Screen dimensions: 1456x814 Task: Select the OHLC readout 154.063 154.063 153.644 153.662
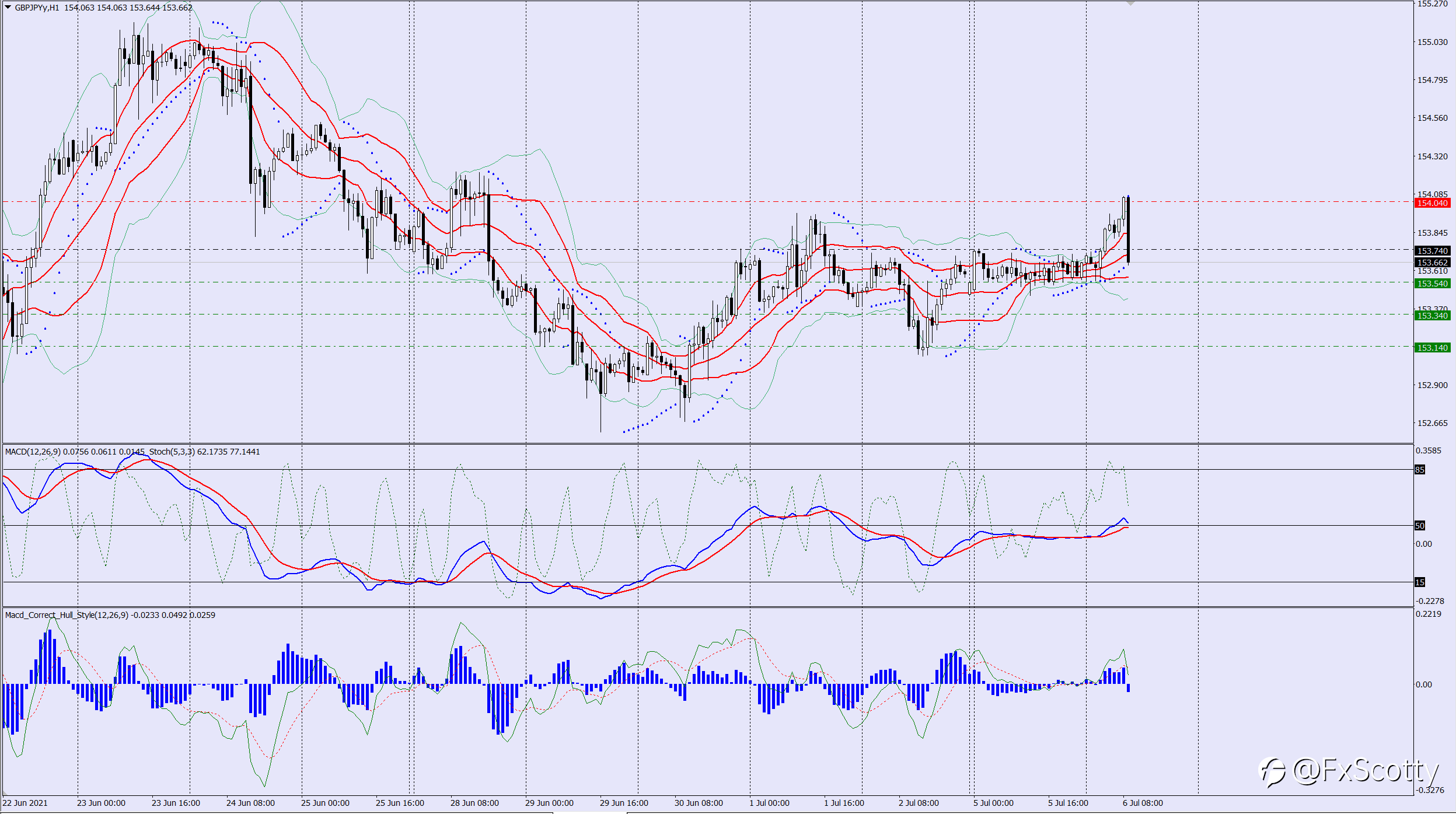coord(128,8)
